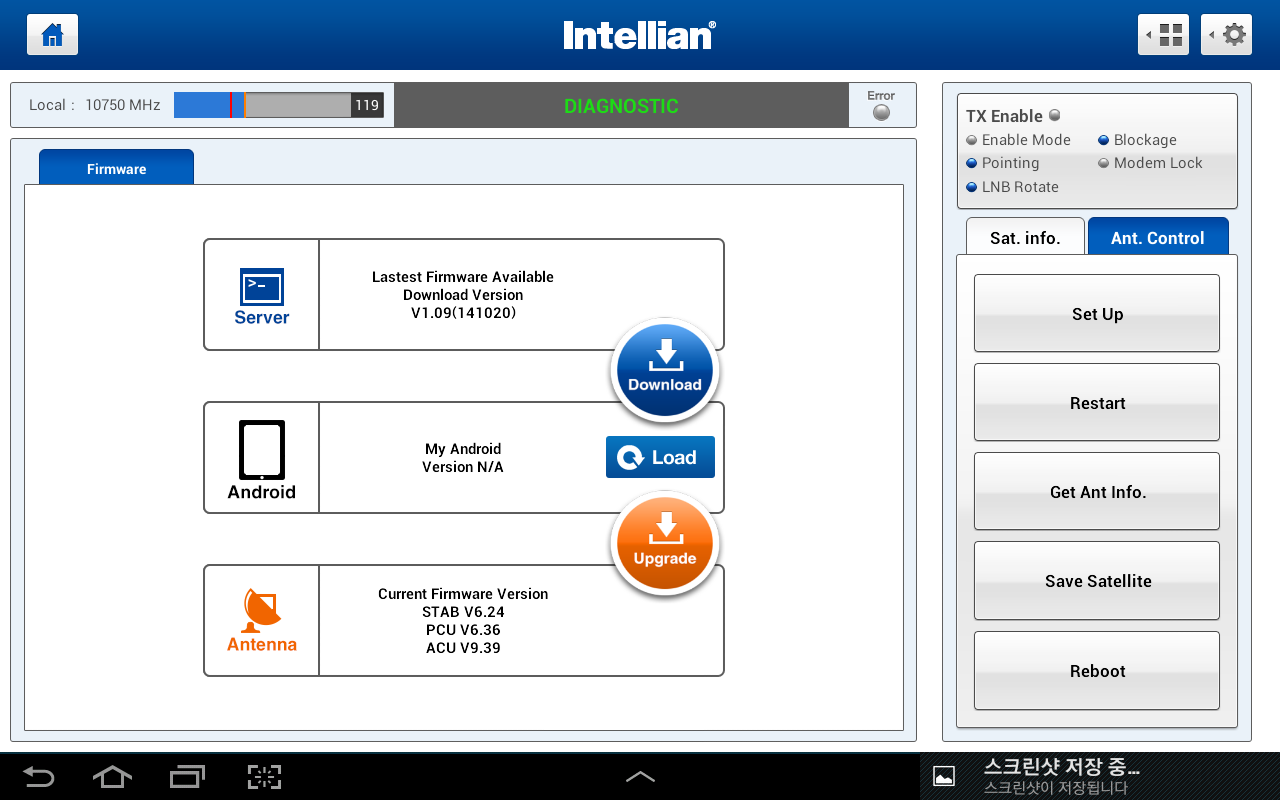Viewport: 1280px width, 800px height.
Task: Tap the screenshot capture icon in navigation bar
Action: [x=264, y=777]
